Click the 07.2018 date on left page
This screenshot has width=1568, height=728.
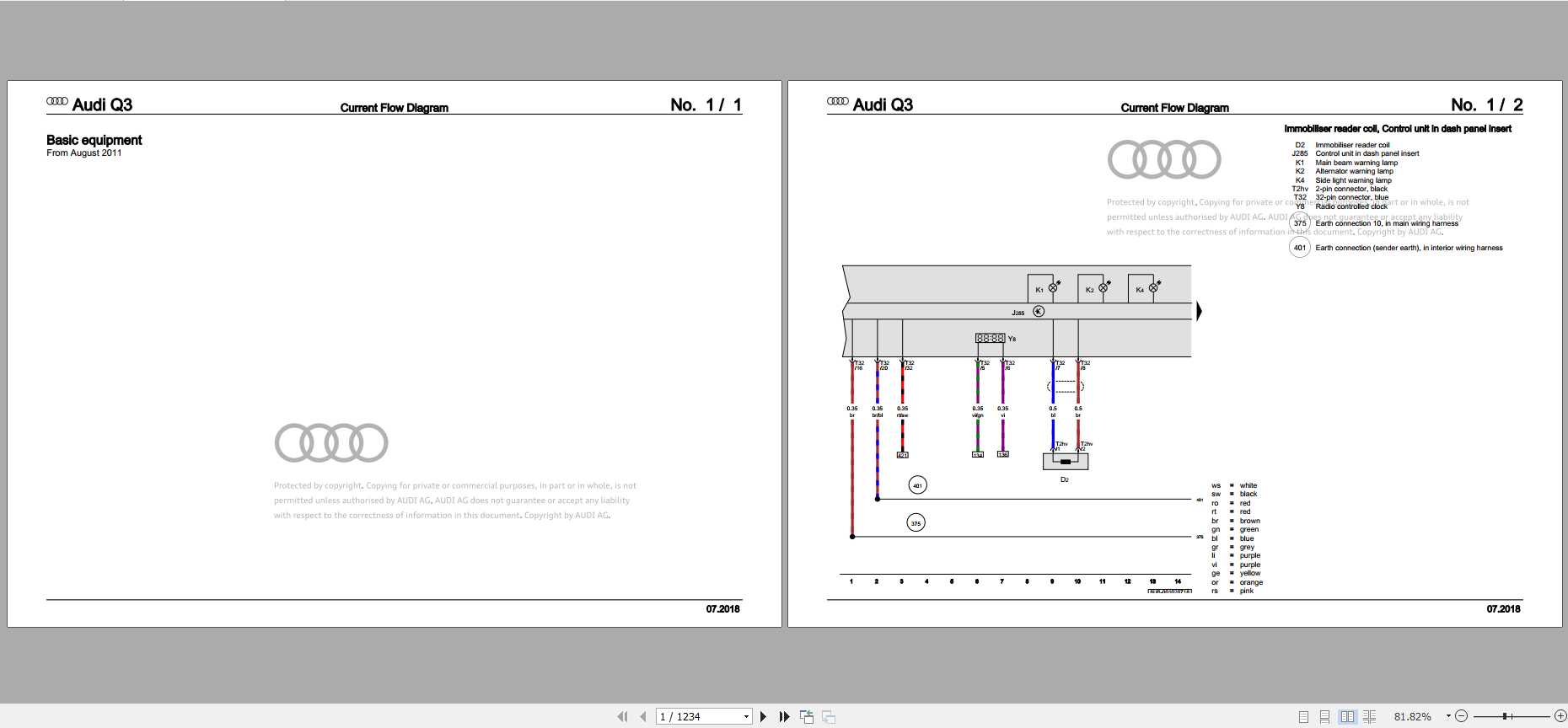(x=722, y=608)
